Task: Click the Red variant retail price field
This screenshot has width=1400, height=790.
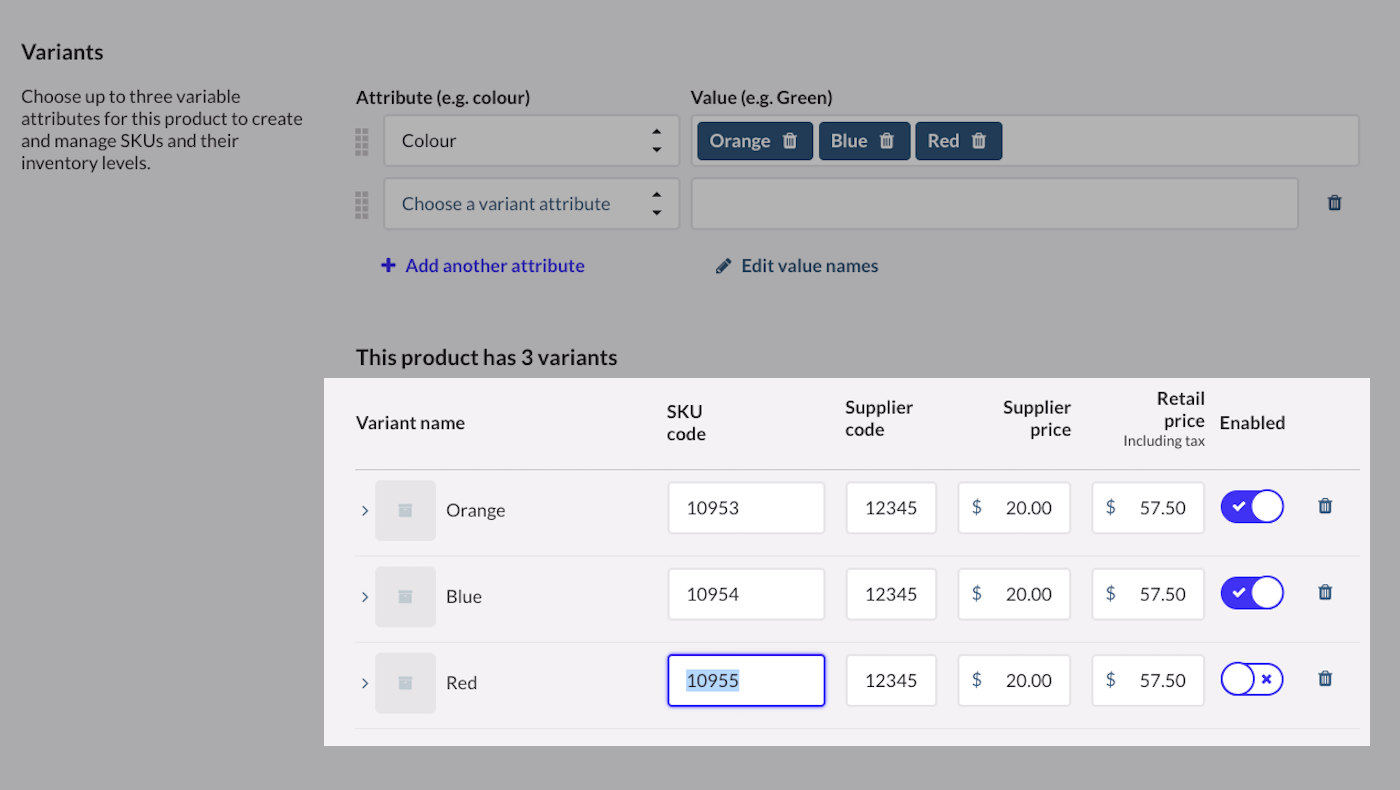Action: click(1148, 680)
